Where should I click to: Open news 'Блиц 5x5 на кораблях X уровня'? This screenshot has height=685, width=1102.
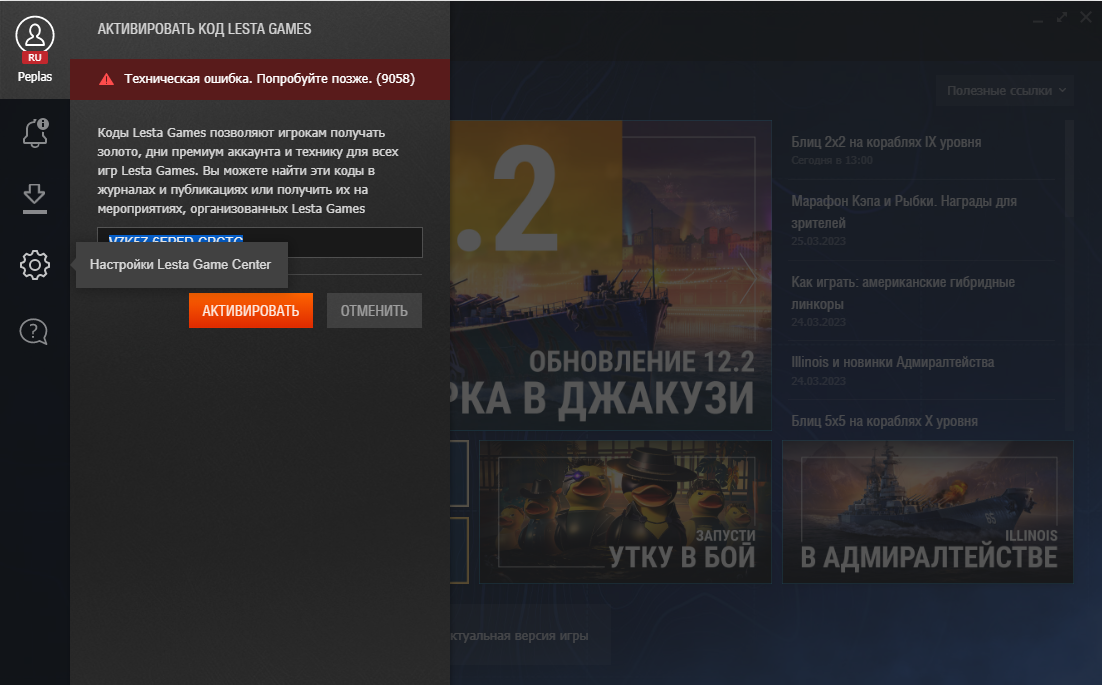pyautogui.click(x=884, y=421)
